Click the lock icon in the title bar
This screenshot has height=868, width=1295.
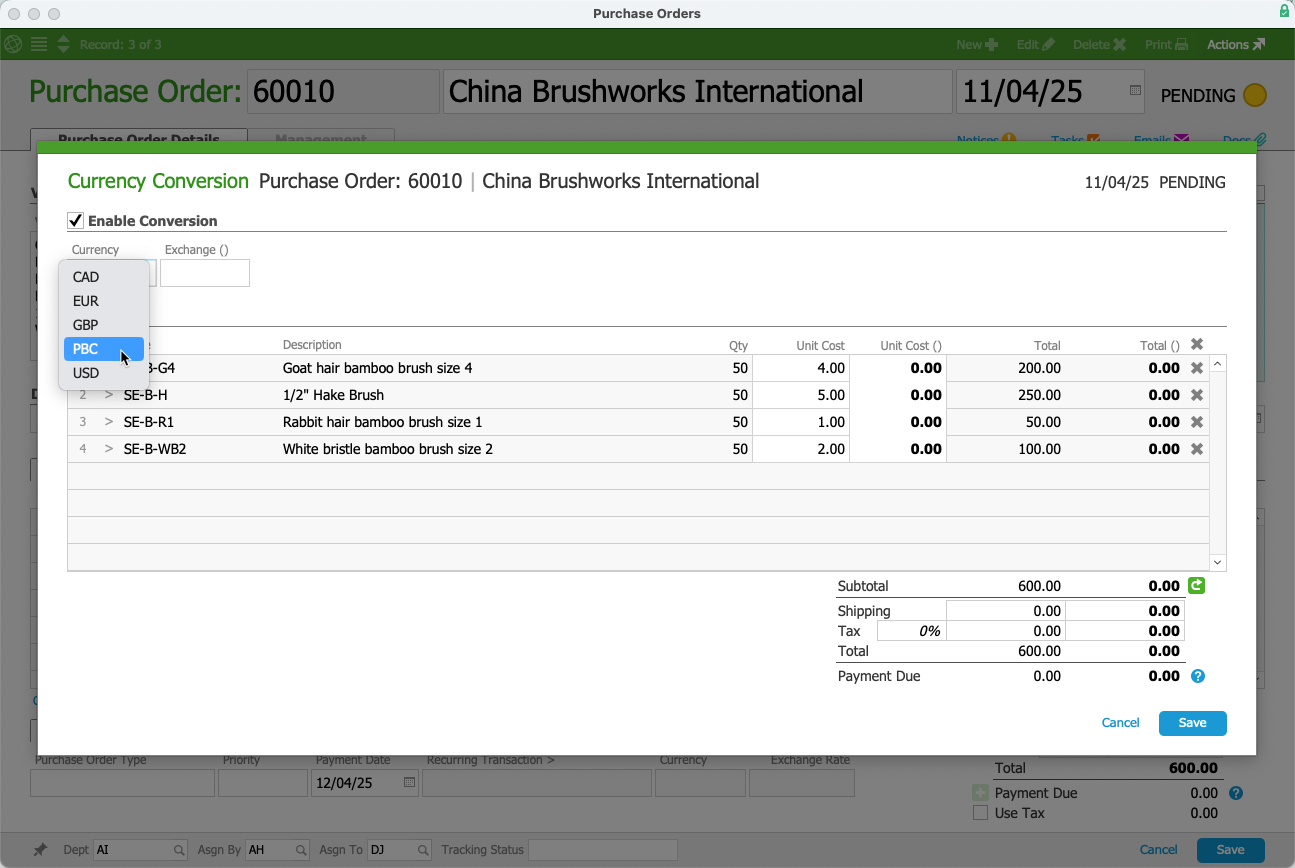(1284, 12)
